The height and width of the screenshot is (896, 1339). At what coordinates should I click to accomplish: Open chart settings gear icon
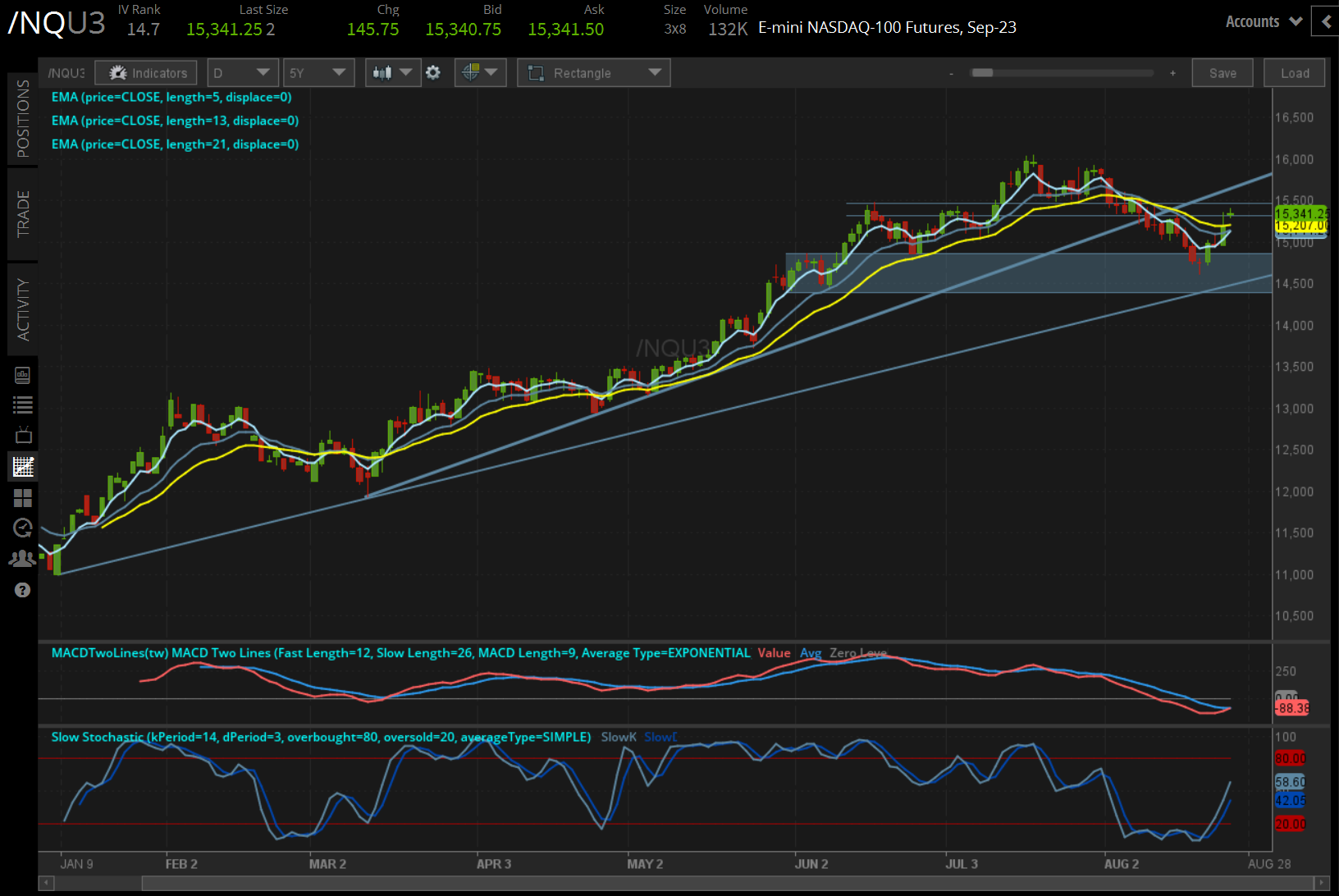(433, 73)
